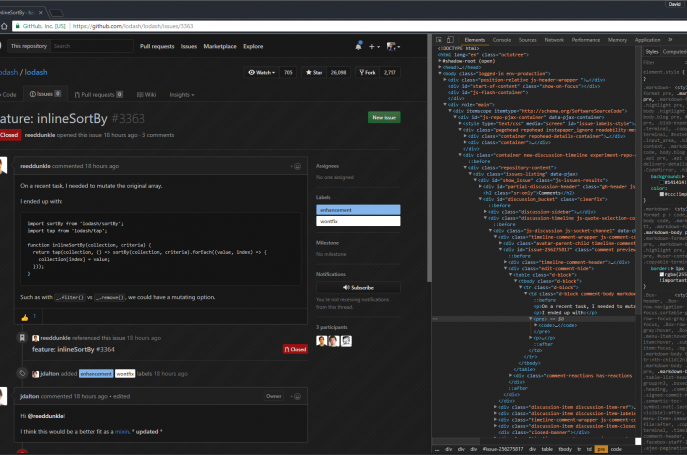This screenshot has width=687, height=455.
Task: Expand the code element node
Action: pos(535,325)
